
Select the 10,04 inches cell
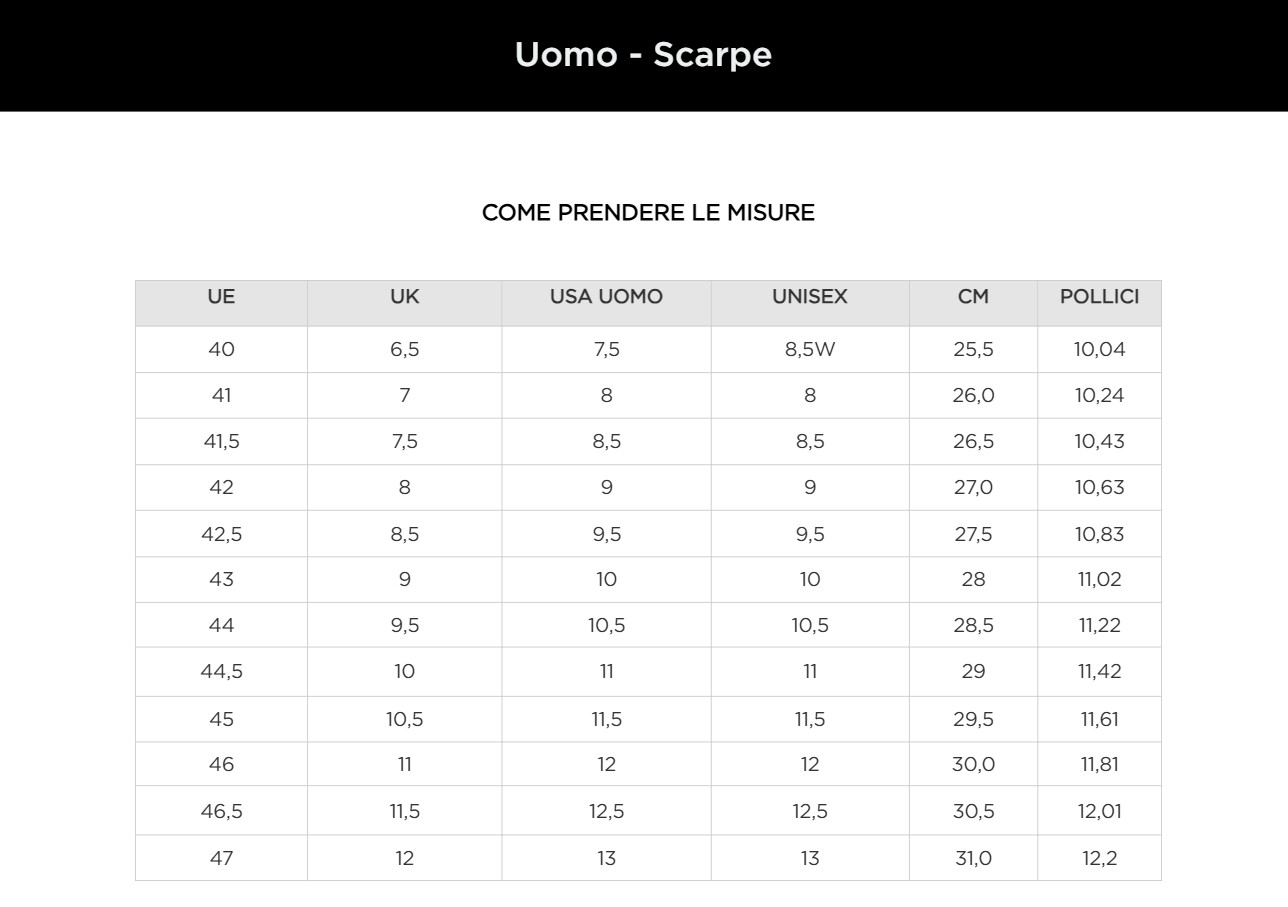click(x=1099, y=349)
